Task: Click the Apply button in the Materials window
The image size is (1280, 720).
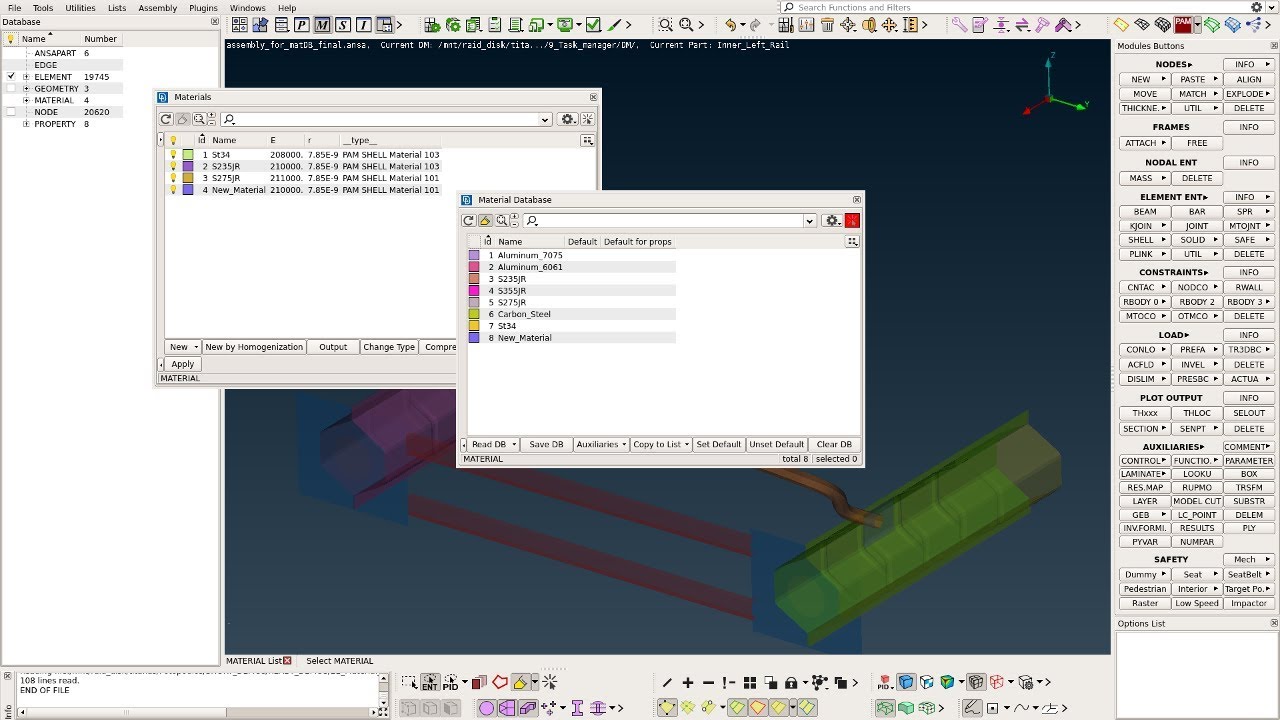Action: 182,365
